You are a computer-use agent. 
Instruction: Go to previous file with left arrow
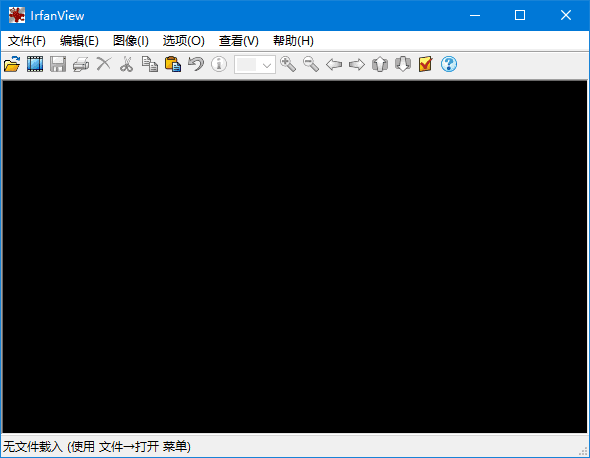[x=334, y=64]
